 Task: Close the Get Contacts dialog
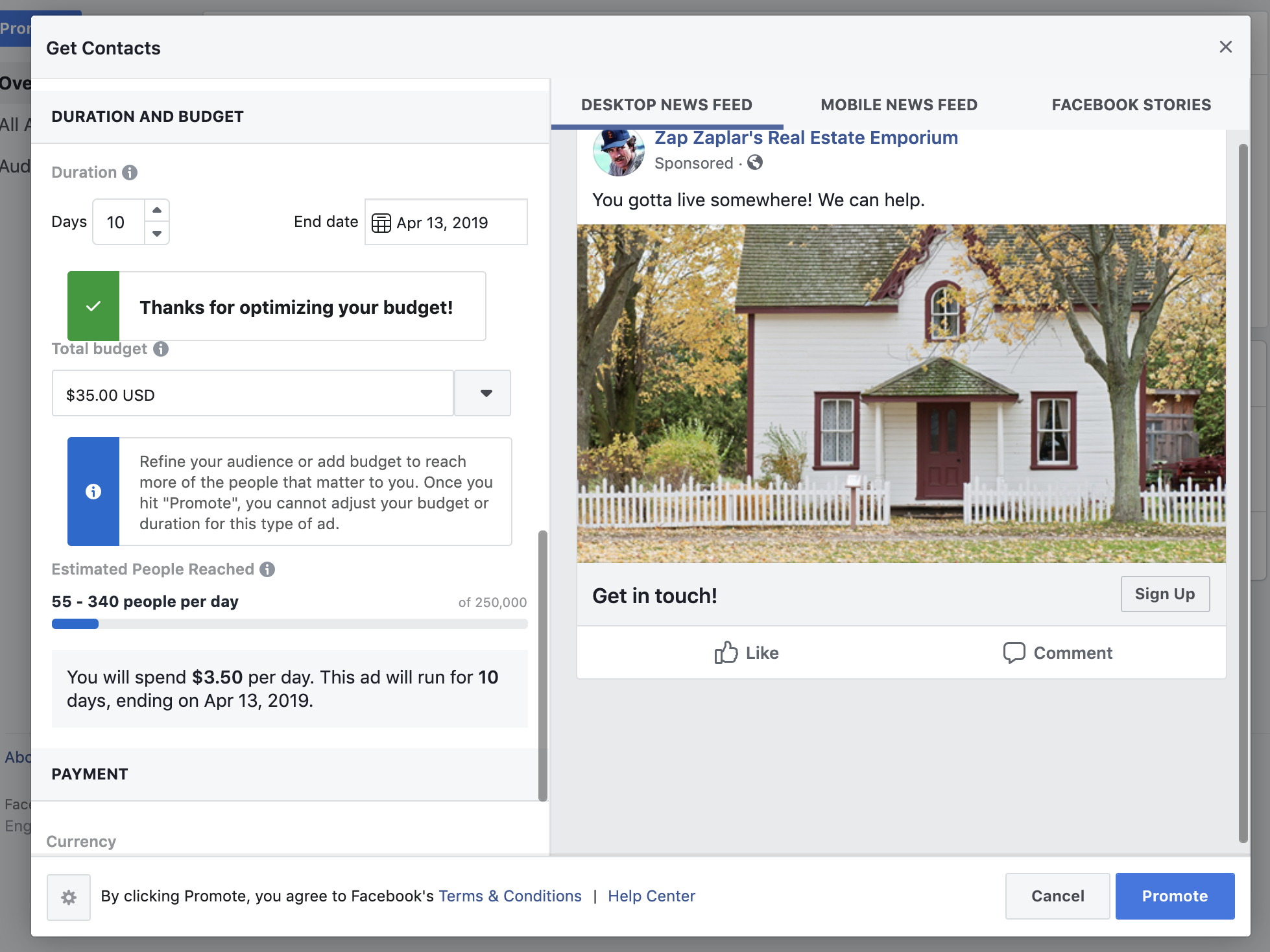tap(1225, 47)
